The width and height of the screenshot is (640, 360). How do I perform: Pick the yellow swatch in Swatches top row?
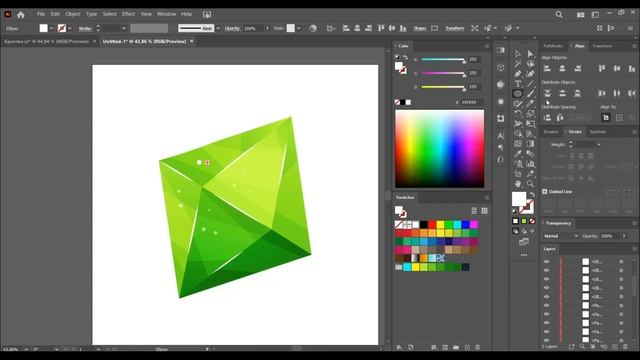click(440, 224)
